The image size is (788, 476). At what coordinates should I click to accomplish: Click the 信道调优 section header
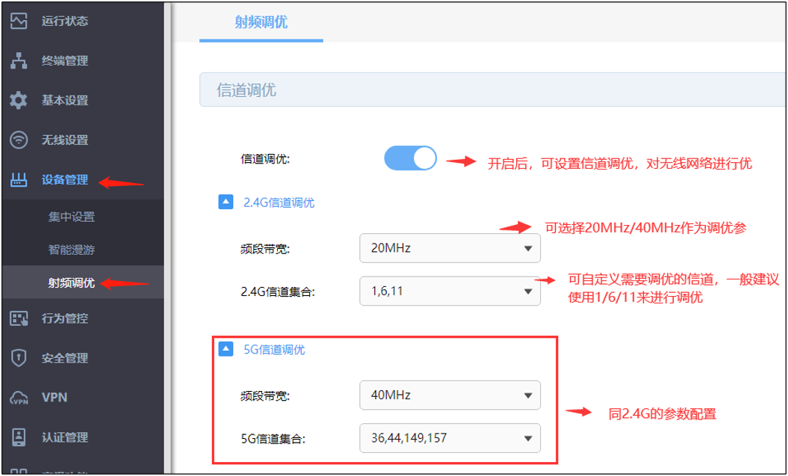click(492, 90)
